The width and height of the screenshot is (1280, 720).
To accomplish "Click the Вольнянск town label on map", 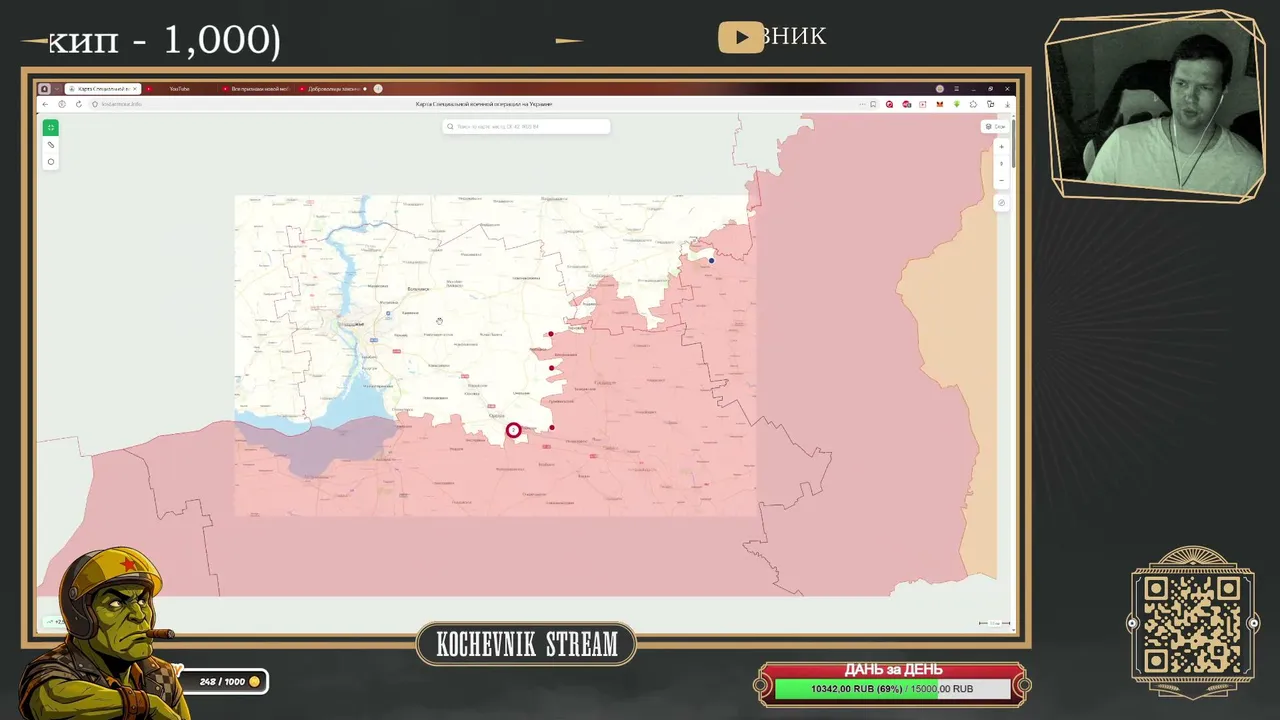I will click(418, 289).
